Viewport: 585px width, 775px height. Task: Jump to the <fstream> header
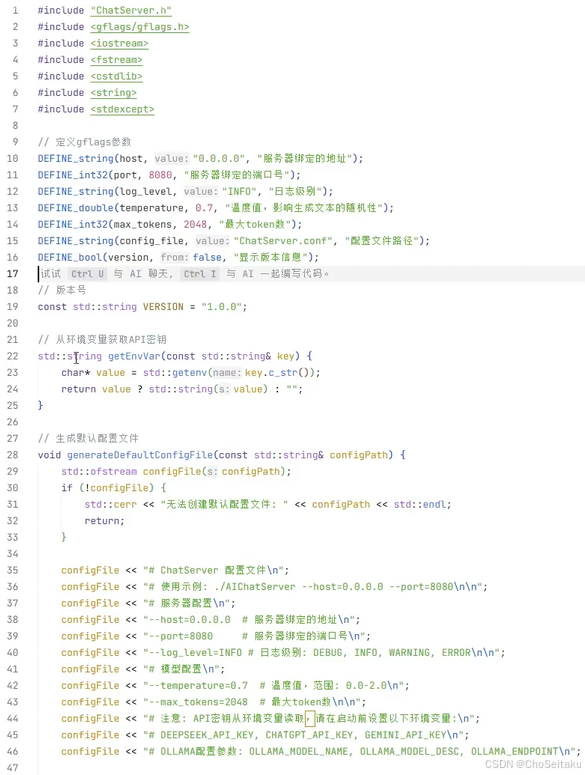116,60
